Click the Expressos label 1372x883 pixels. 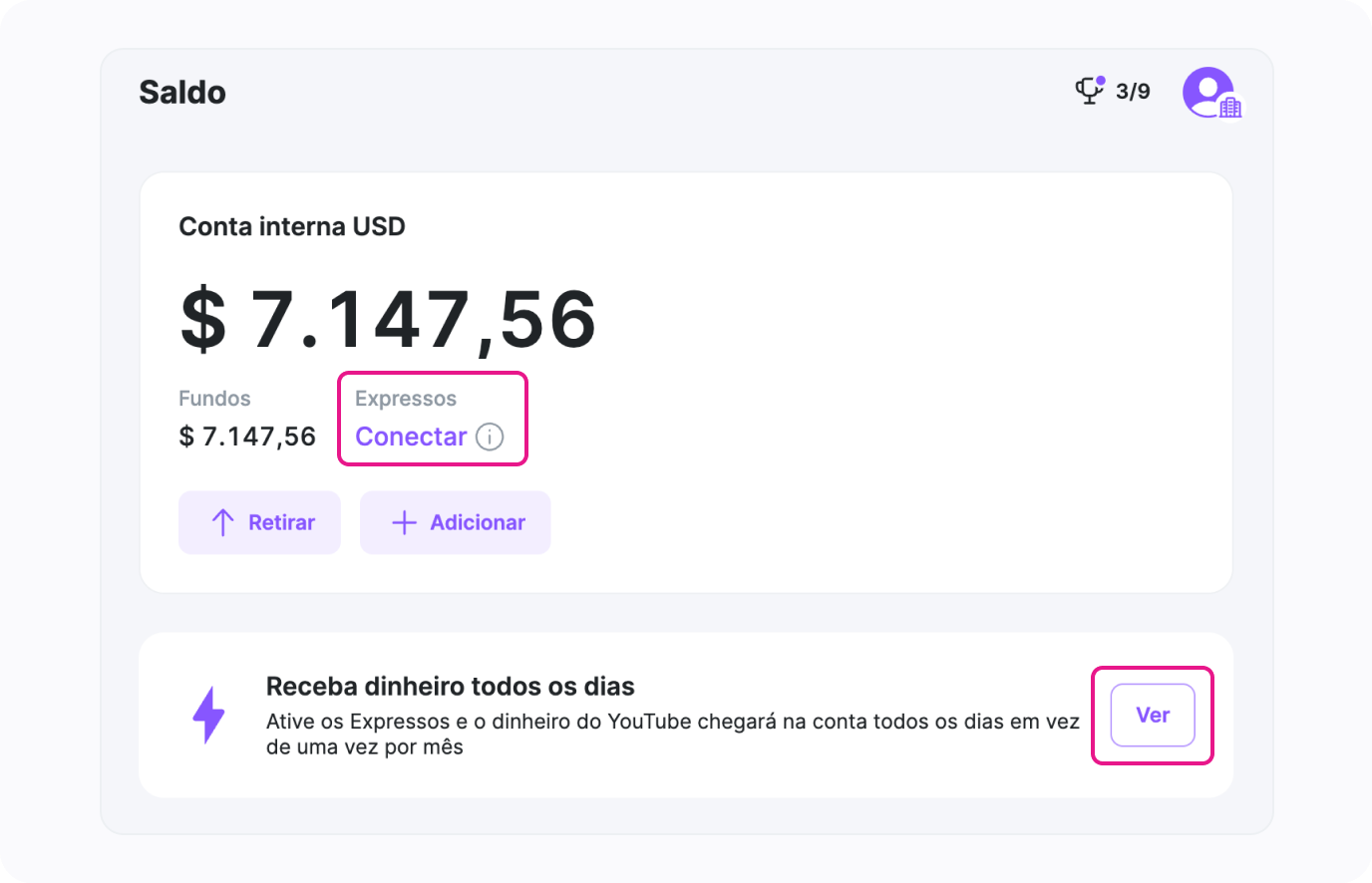coord(406,399)
